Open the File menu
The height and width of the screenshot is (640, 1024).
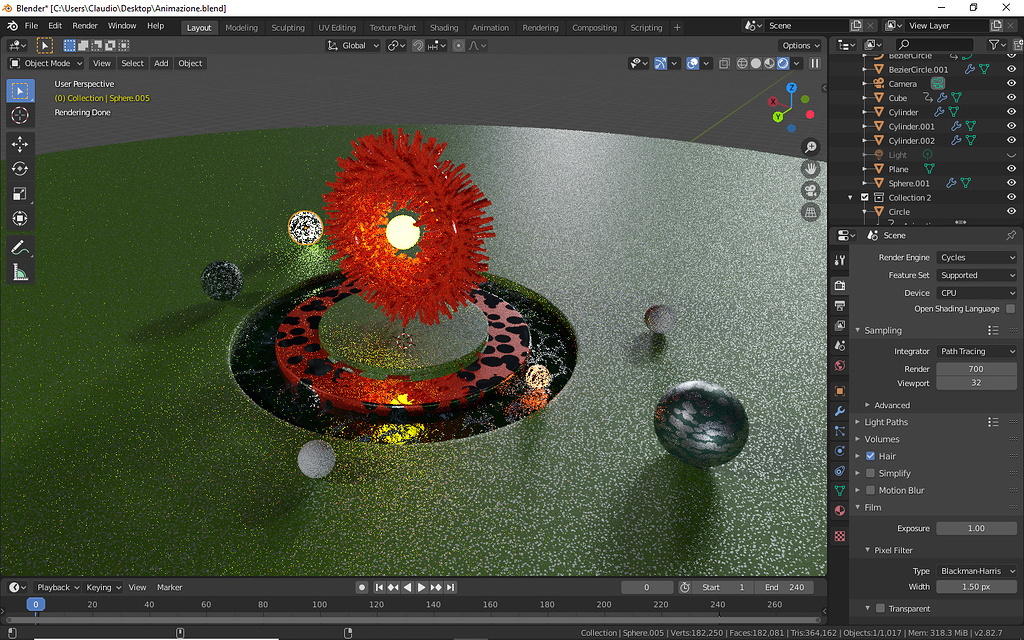(31, 26)
